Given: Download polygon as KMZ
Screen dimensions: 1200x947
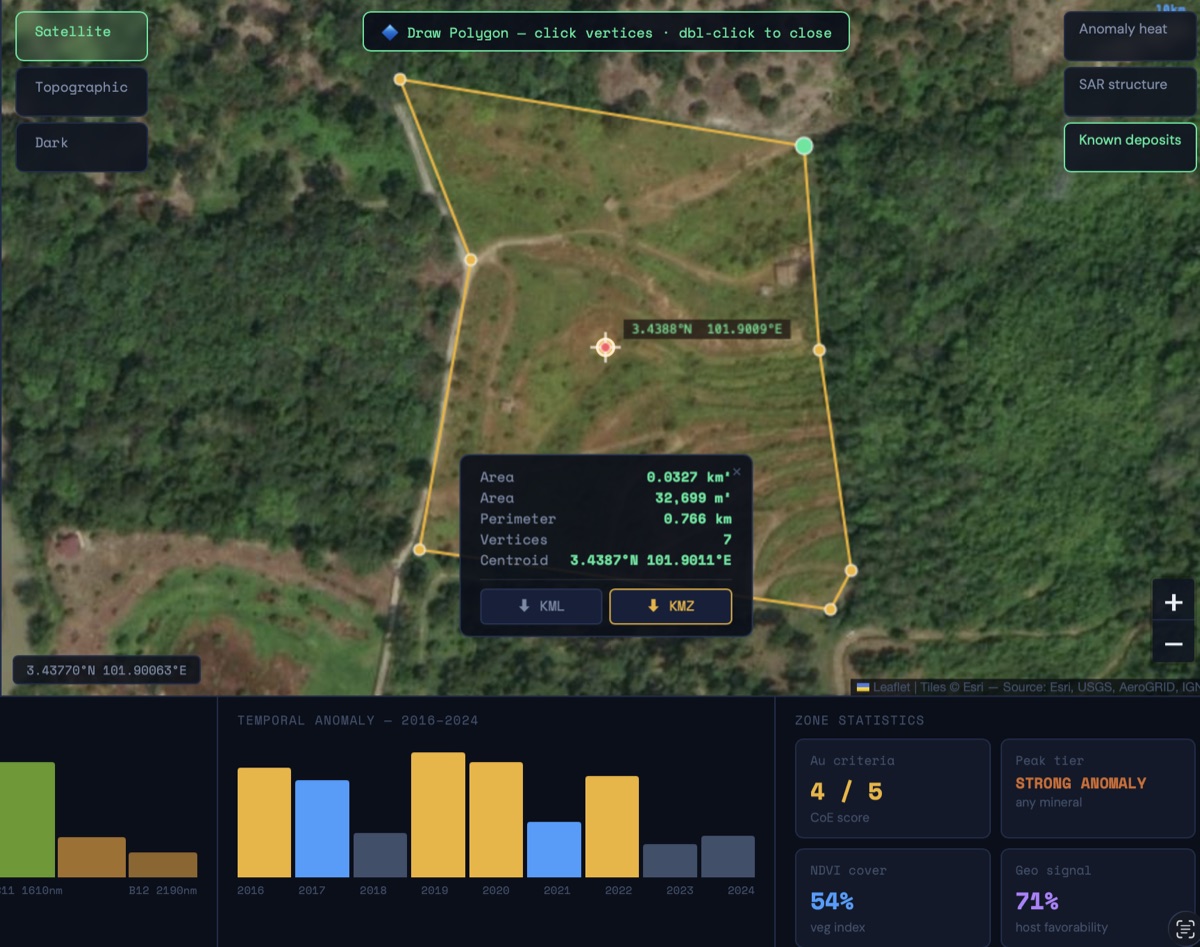Looking at the screenshot, I should [670, 606].
